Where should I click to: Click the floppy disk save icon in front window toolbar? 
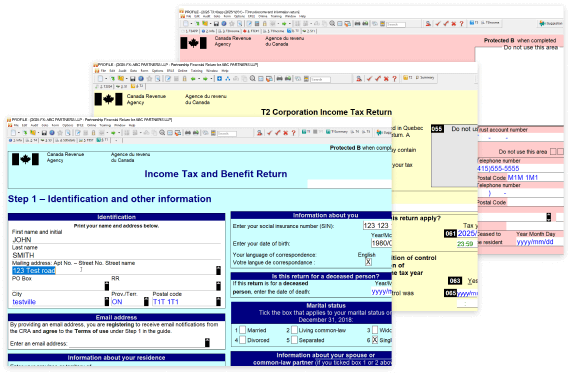click(x=44, y=133)
